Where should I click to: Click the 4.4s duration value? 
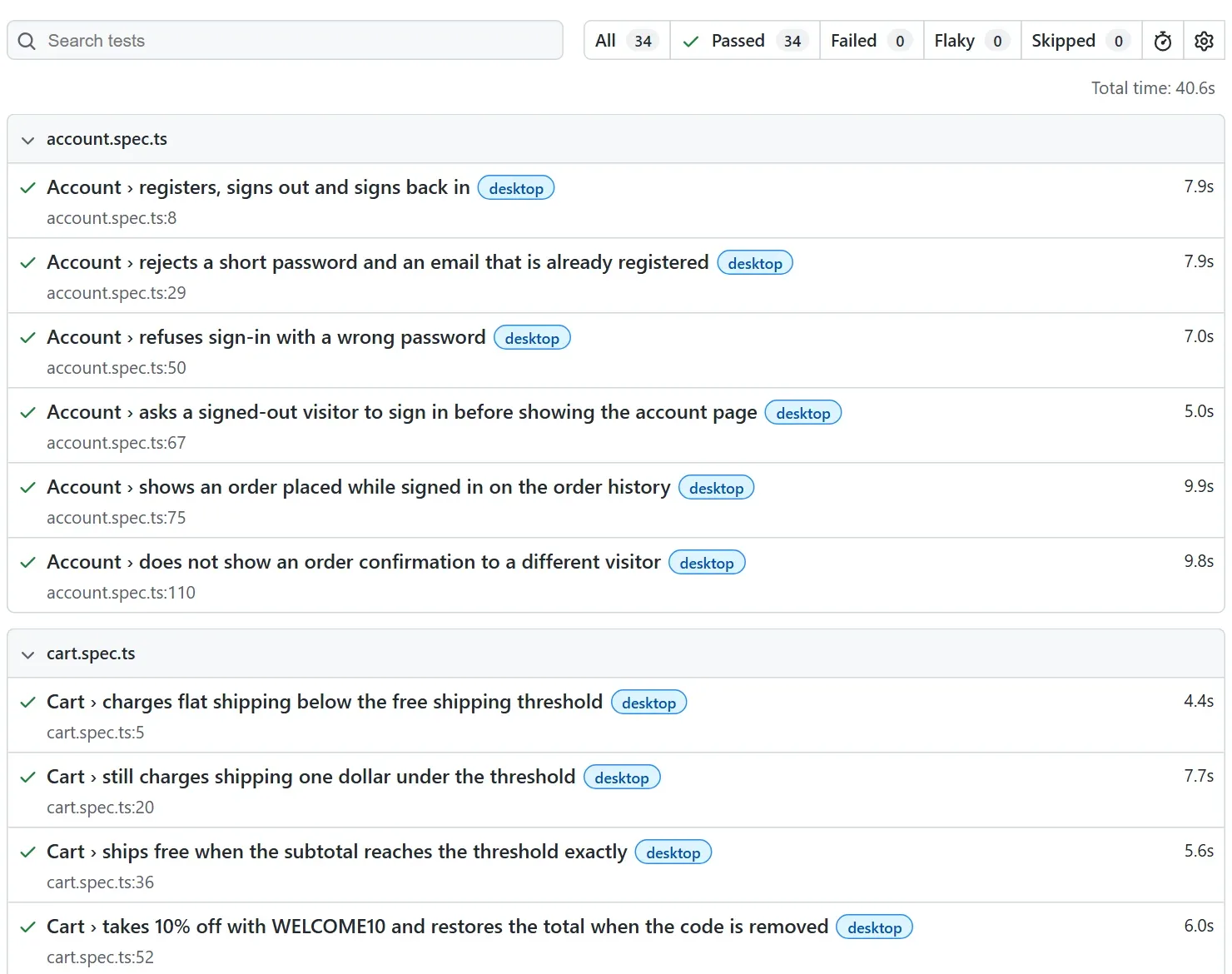[x=1199, y=701]
